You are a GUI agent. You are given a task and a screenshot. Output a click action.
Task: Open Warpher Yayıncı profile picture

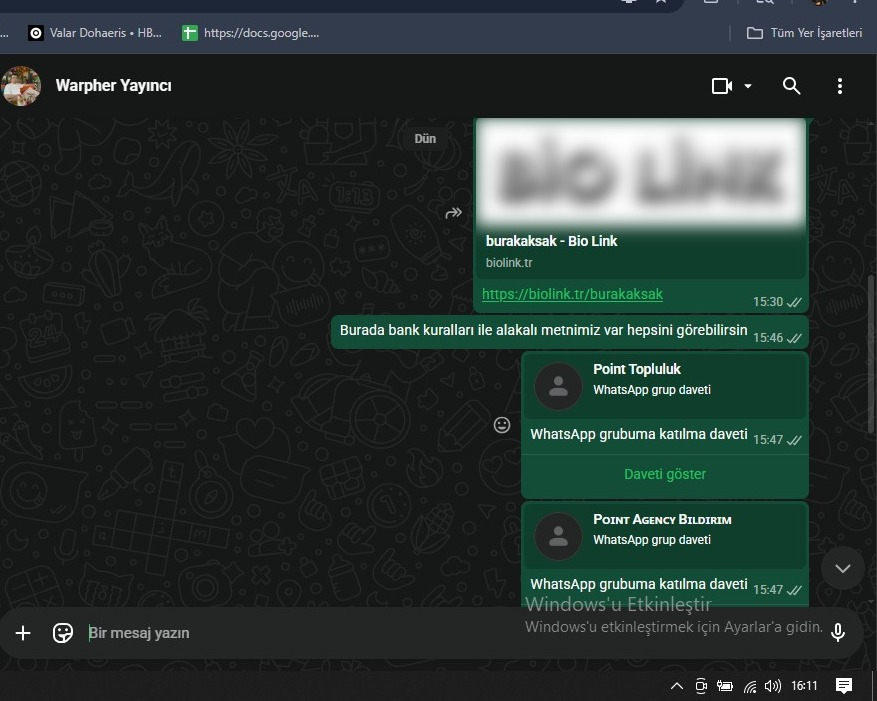(x=21, y=86)
